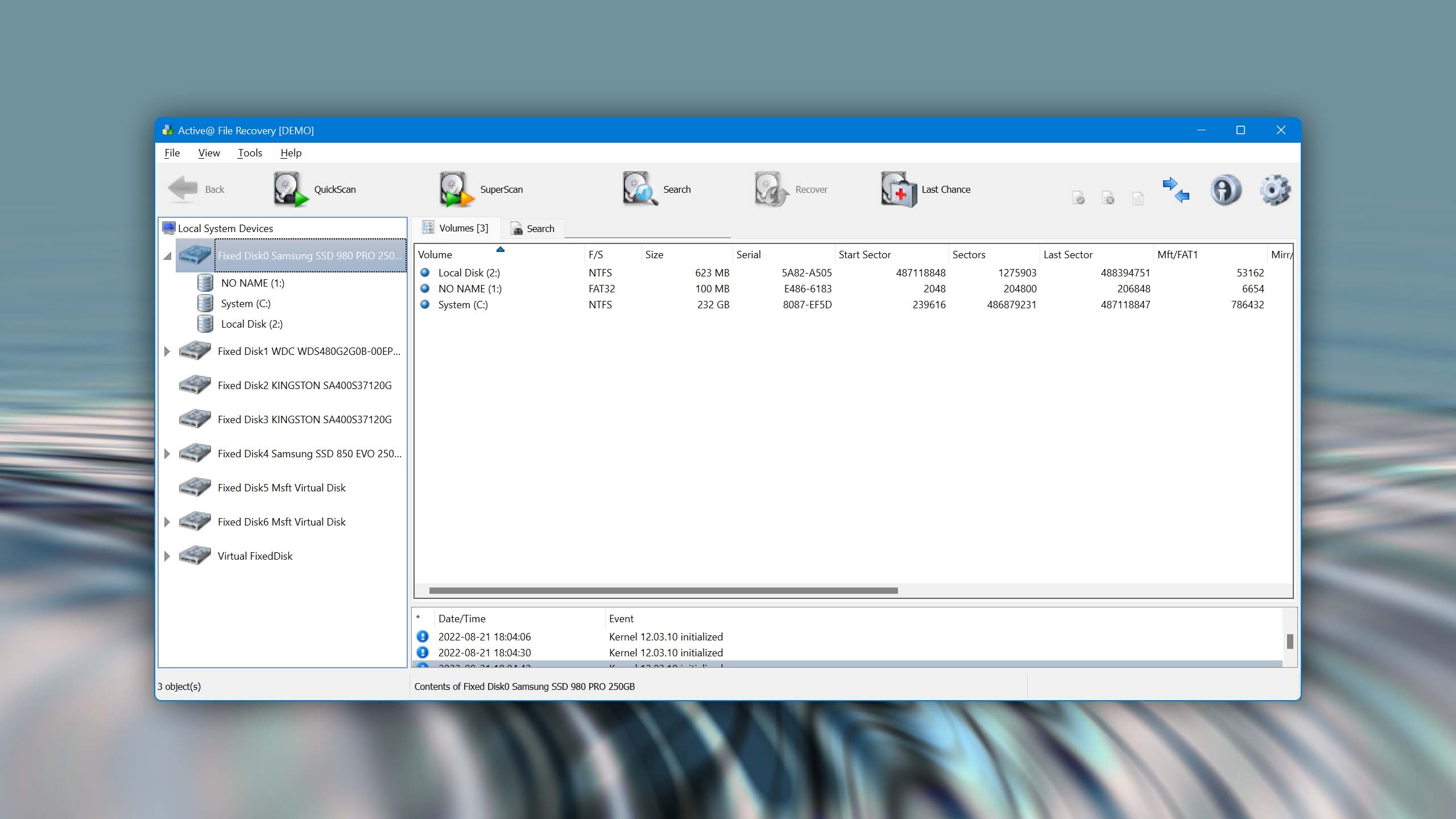Collapse Fixed Disk0 Samsung SSD 980 node
Image resolution: width=1456 pixels, height=819 pixels.
click(x=167, y=256)
